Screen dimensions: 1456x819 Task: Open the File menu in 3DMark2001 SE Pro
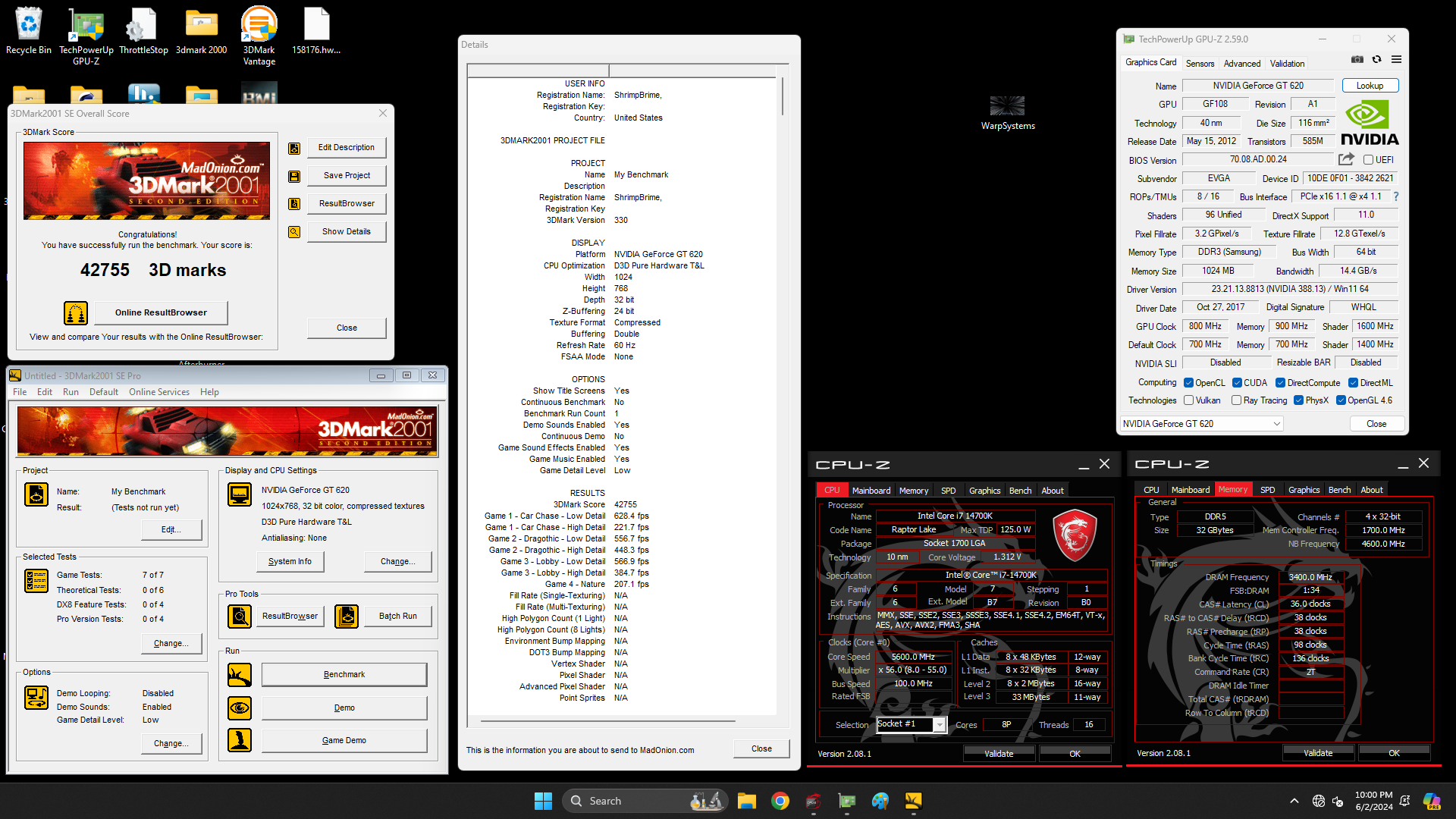(20, 392)
